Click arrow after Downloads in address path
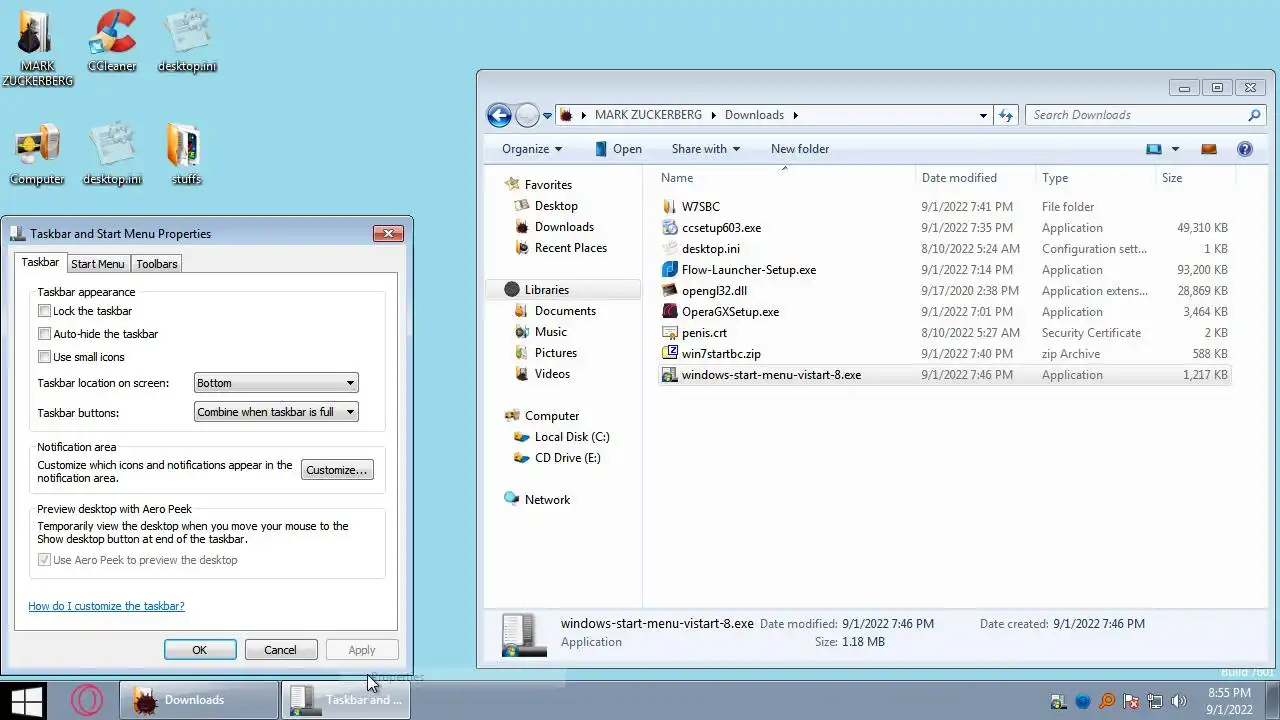Screen dimensions: 1280x720 [x=796, y=115]
